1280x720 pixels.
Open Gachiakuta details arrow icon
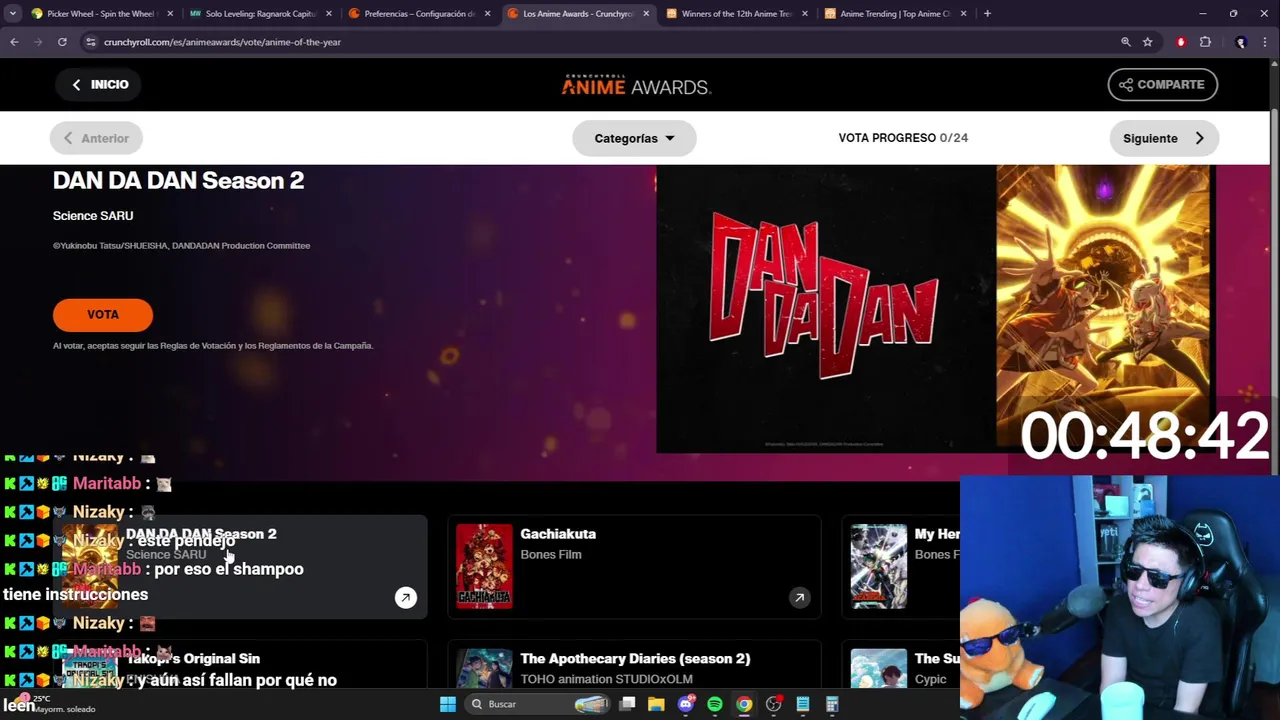pyautogui.click(x=799, y=598)
